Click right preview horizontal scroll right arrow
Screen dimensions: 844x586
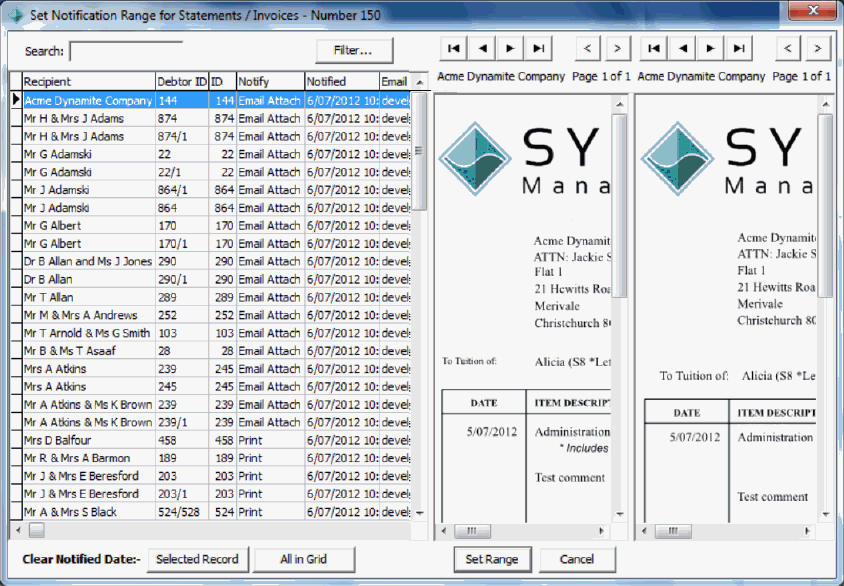[x=807, y=531]
